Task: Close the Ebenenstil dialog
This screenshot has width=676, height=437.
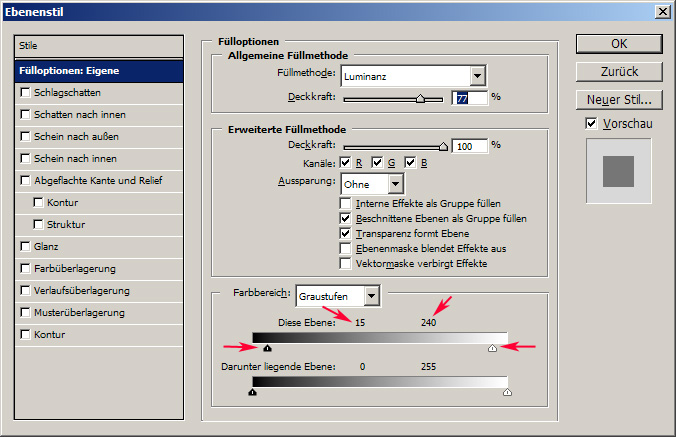Action: [x=663, y=12]
